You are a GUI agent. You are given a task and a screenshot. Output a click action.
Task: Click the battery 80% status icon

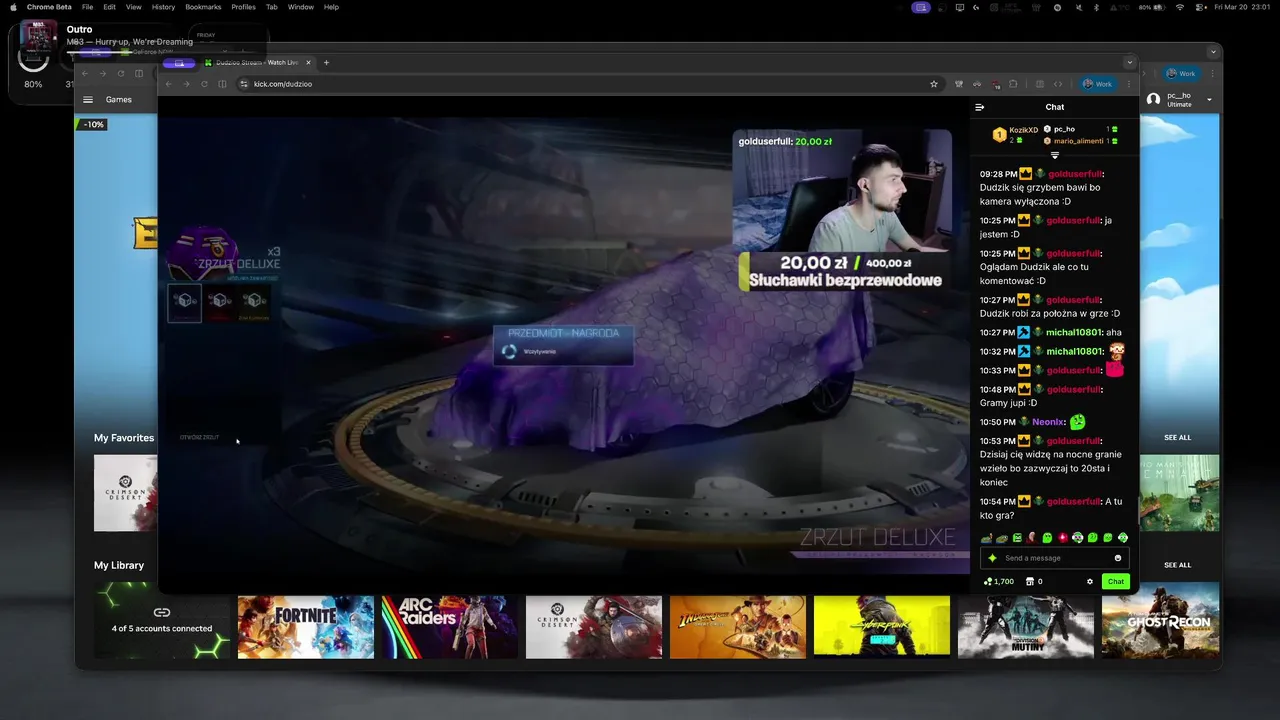pyautogui.click(x=1152, y=7)
